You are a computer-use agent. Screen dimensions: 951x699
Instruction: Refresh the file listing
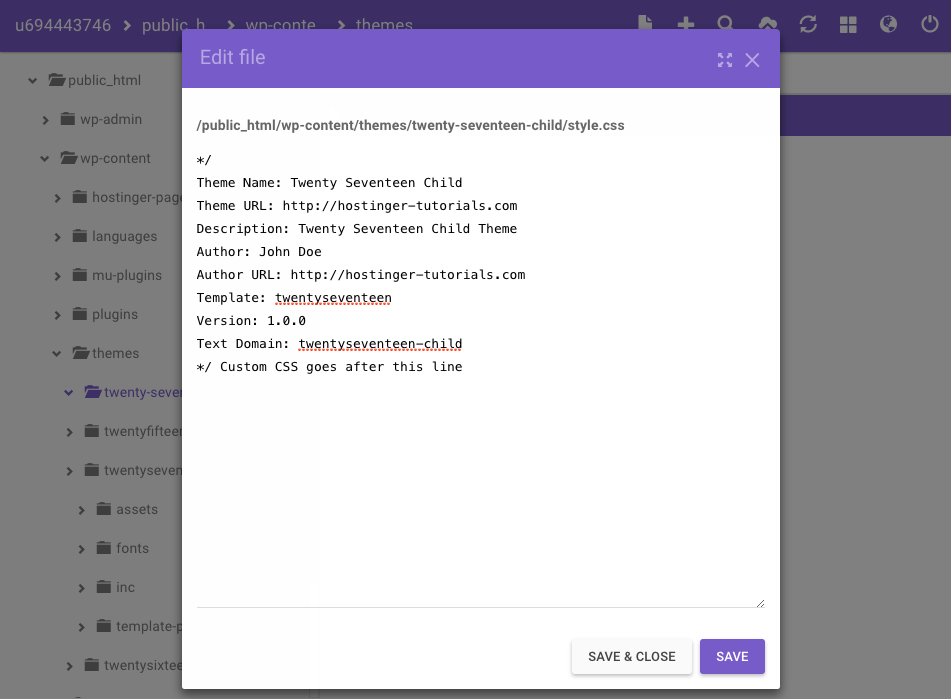point(808,24)
